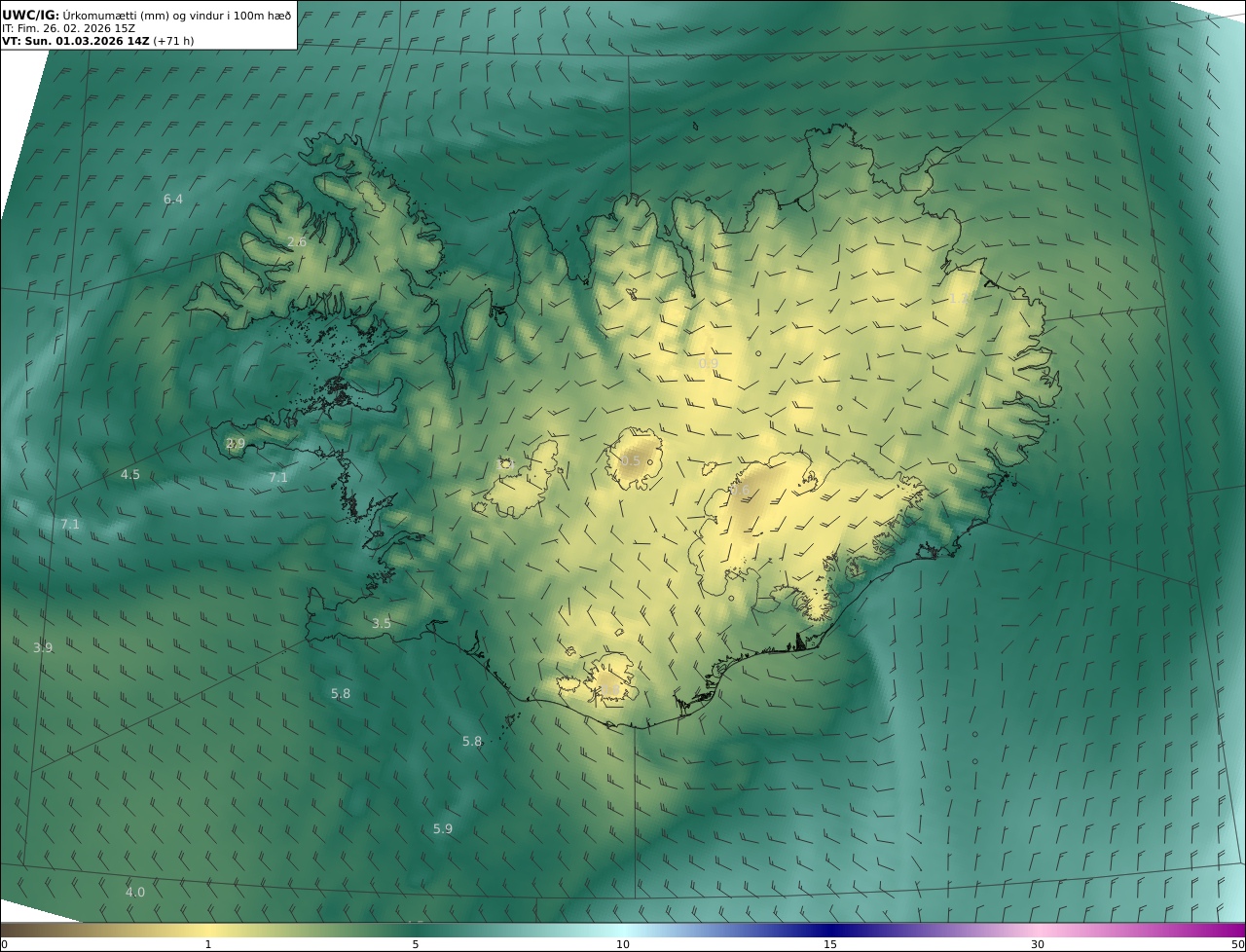Screen dimensions: 1246x952
Task: Pick the pale yellow colorbar segment above '1'
Action: coord(208,930)
